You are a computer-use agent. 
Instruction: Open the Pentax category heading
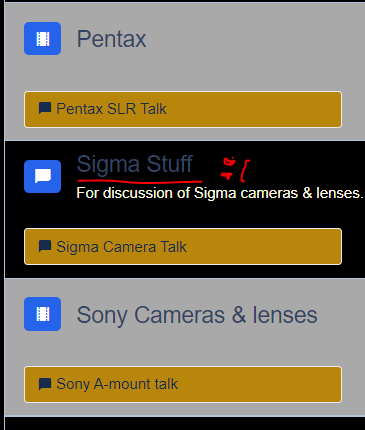pyautogui.click(x=111, y=39)
